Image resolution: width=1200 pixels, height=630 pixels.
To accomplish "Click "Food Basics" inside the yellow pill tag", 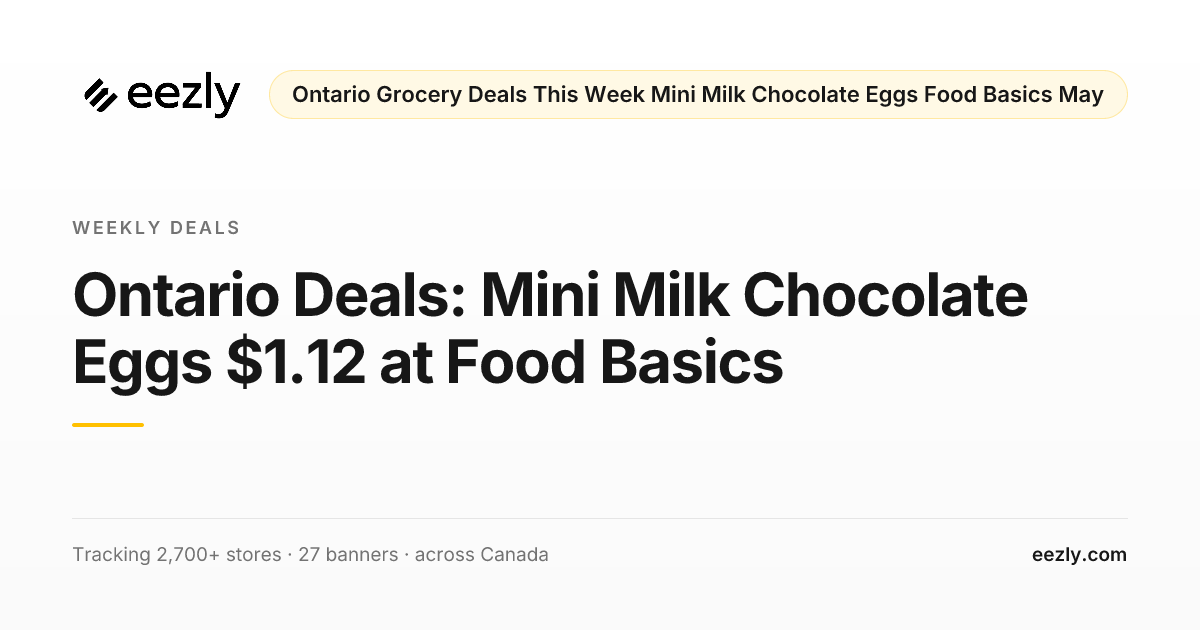I will (x=988, y=95).
